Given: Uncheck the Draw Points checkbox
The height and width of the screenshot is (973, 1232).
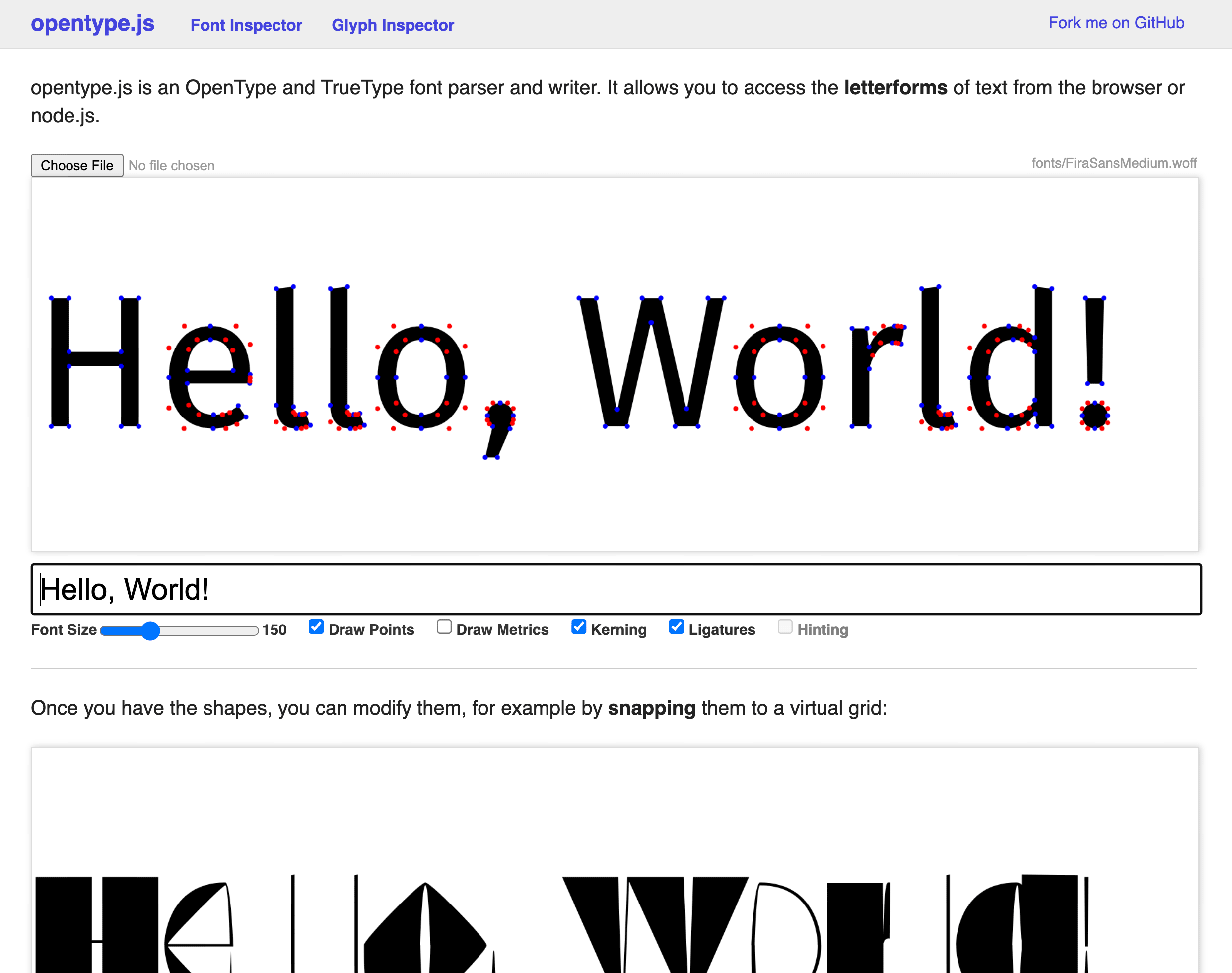Looking at the screenshot, I should (316, 626).
